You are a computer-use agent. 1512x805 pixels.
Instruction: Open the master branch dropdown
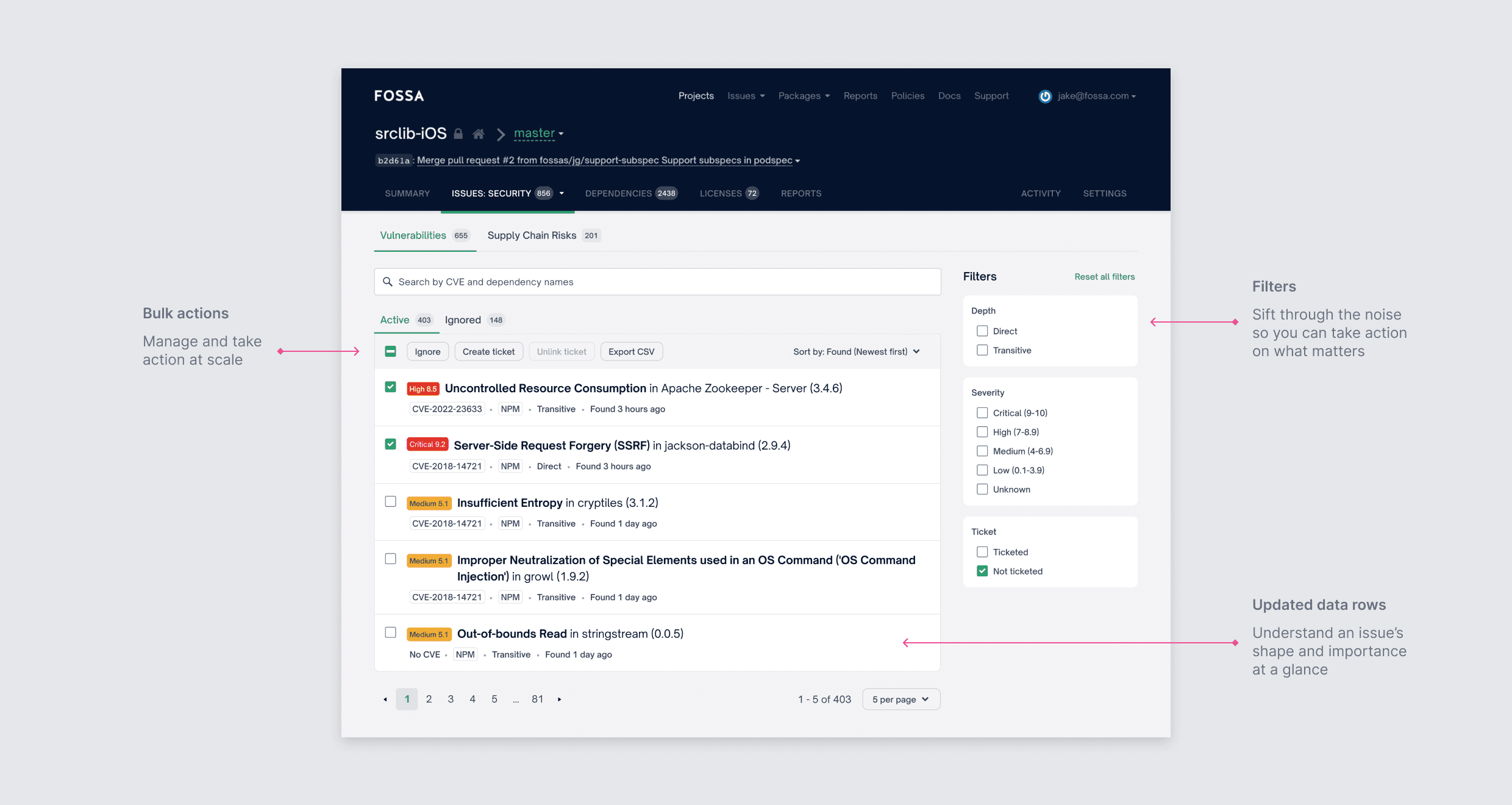[539, 133]
